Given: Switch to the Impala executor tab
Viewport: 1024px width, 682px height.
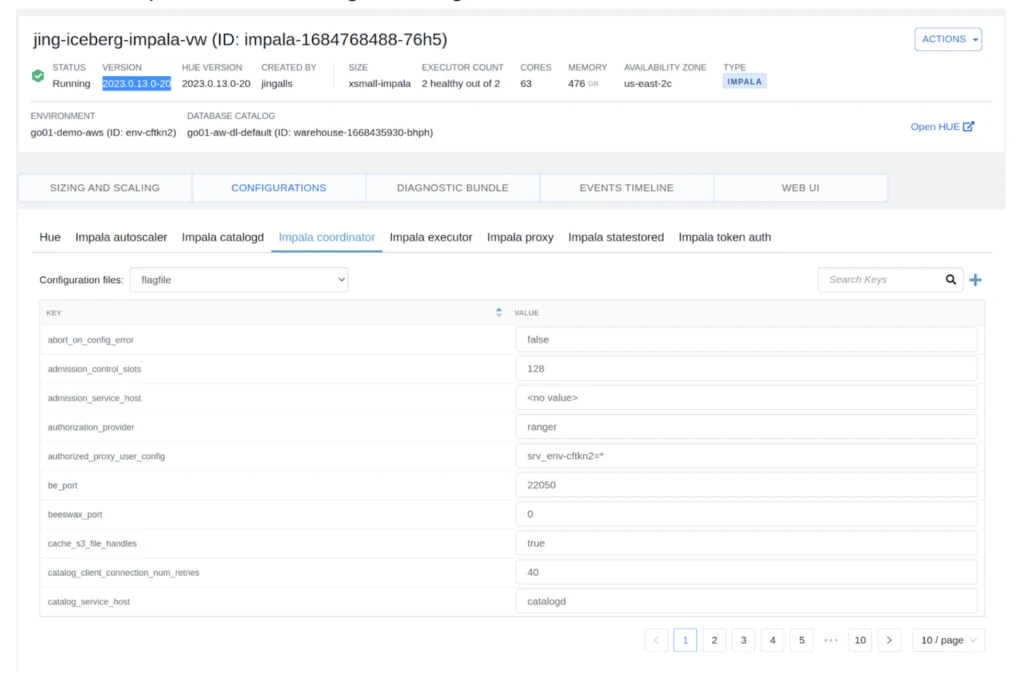Looking at the screenshot, I should [x=431, y=237].
